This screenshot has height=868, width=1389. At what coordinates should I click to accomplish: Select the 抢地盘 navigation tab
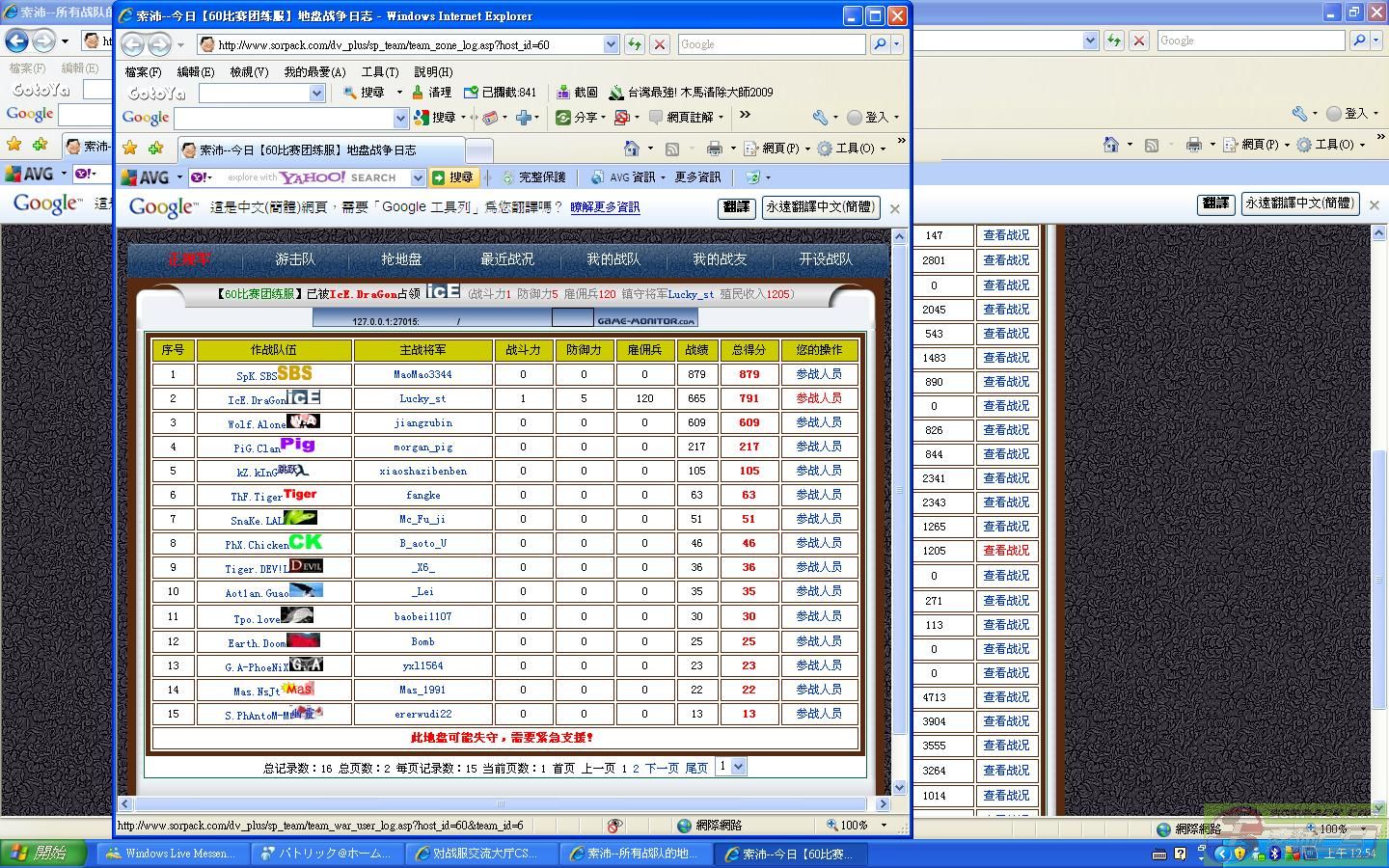pos(401,259)
